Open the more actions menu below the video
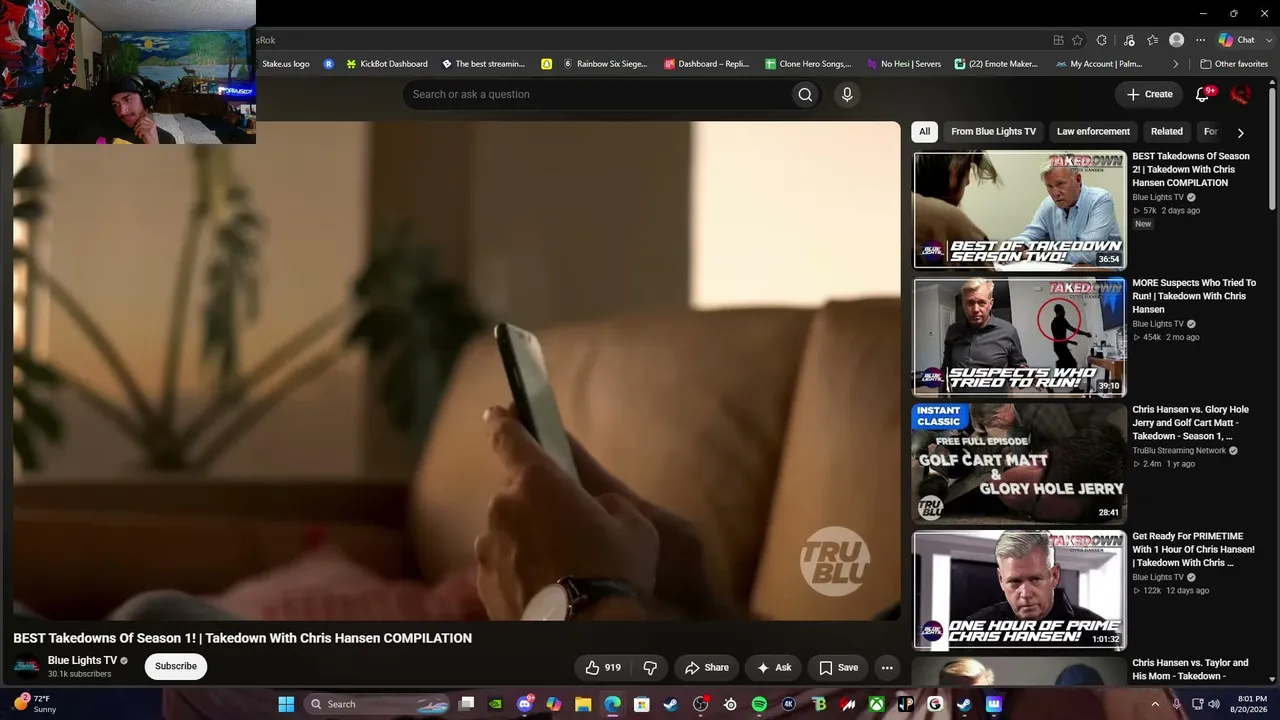 [x=887, y=667]
